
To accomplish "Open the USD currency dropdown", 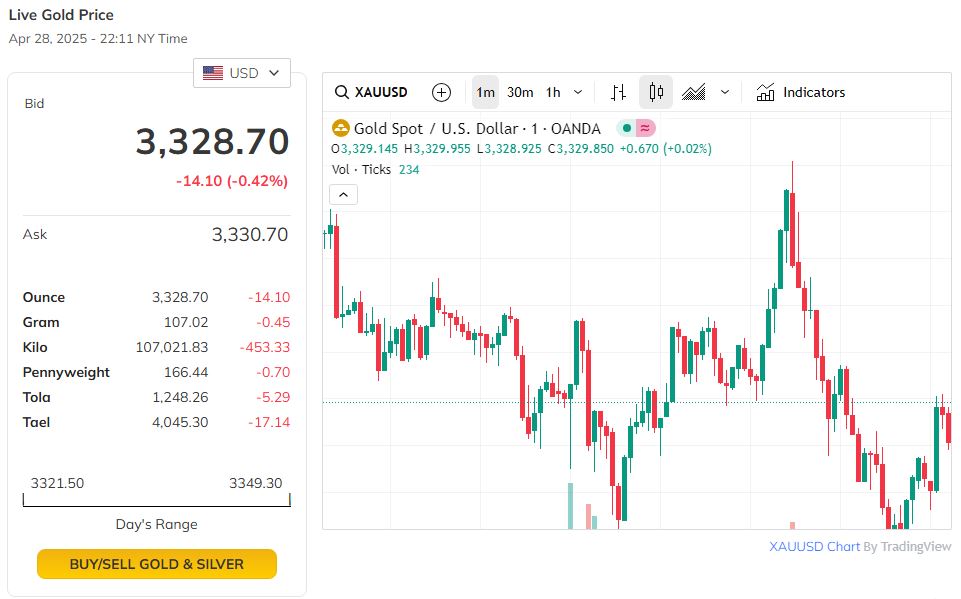I will (242, 73).
